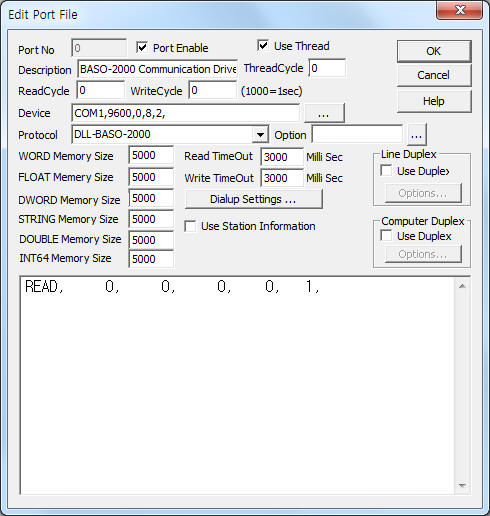This screenshot has height=516, width=490.
Task: Disable the Use Thread checkbox
Action: tap(263, 45)
